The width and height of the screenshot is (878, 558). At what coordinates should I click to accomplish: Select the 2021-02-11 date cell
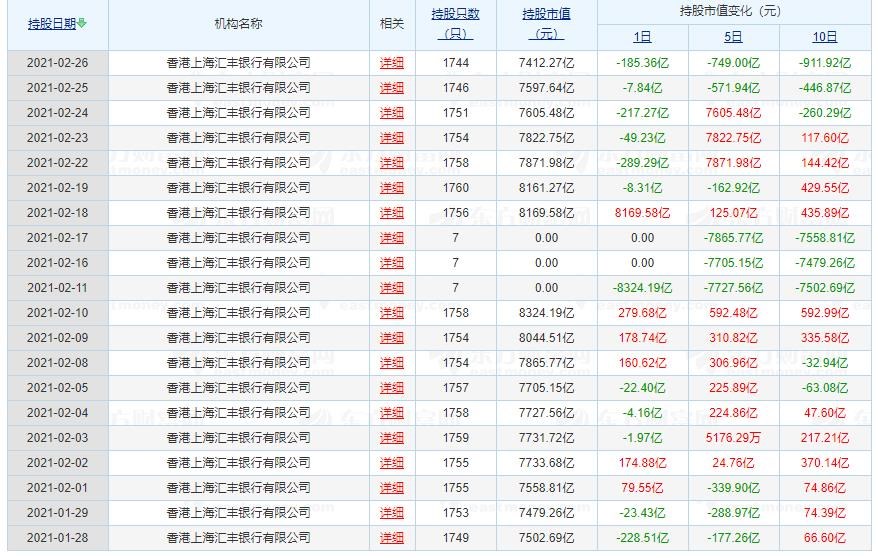point(58,288)
